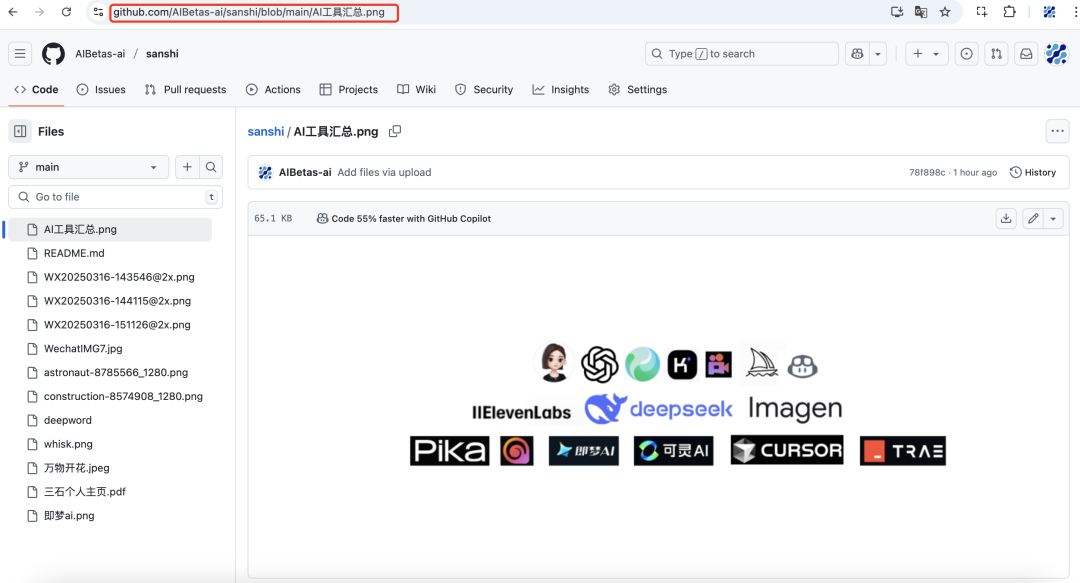
Task: Switch to the Issues tab
Action: pyautogui.click(x=101, y=90)
